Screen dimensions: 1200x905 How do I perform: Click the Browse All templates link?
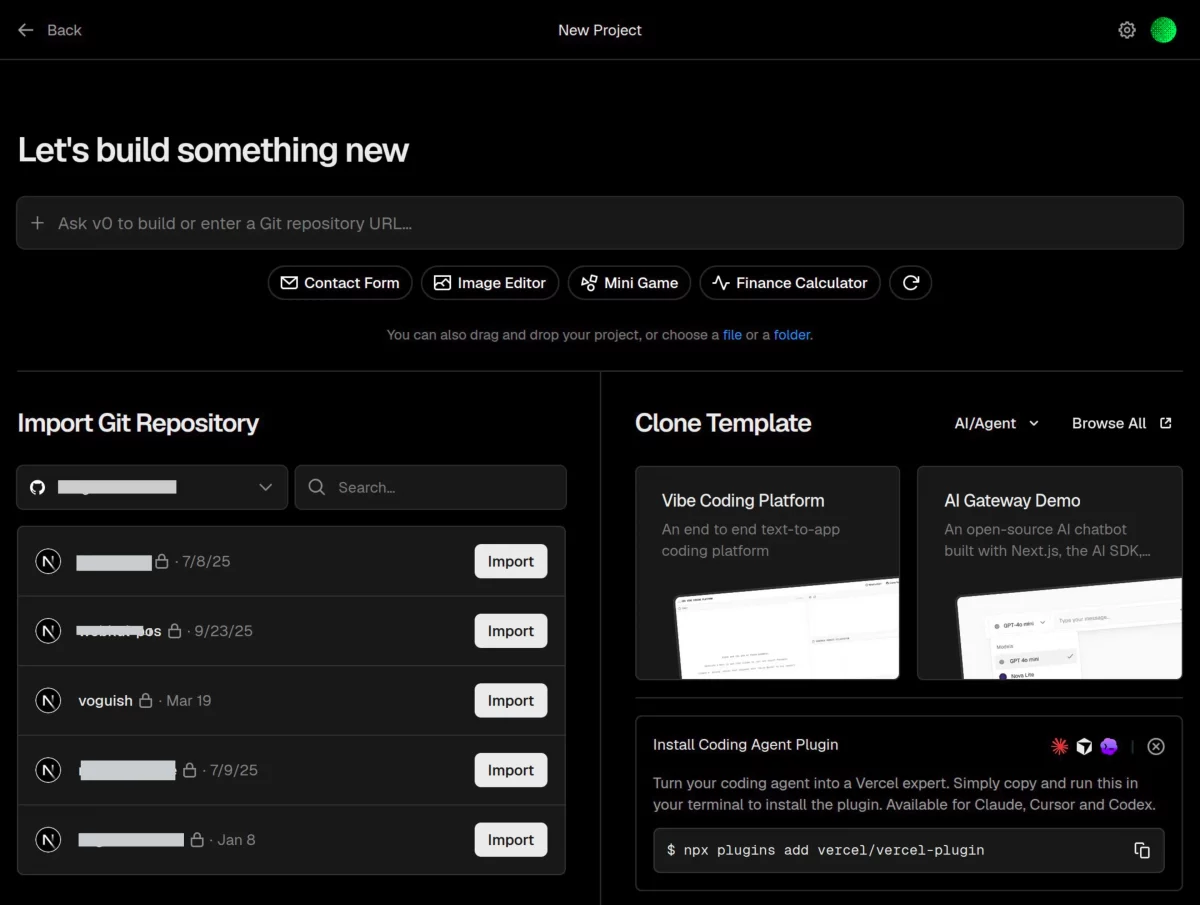pos(1121,423)
